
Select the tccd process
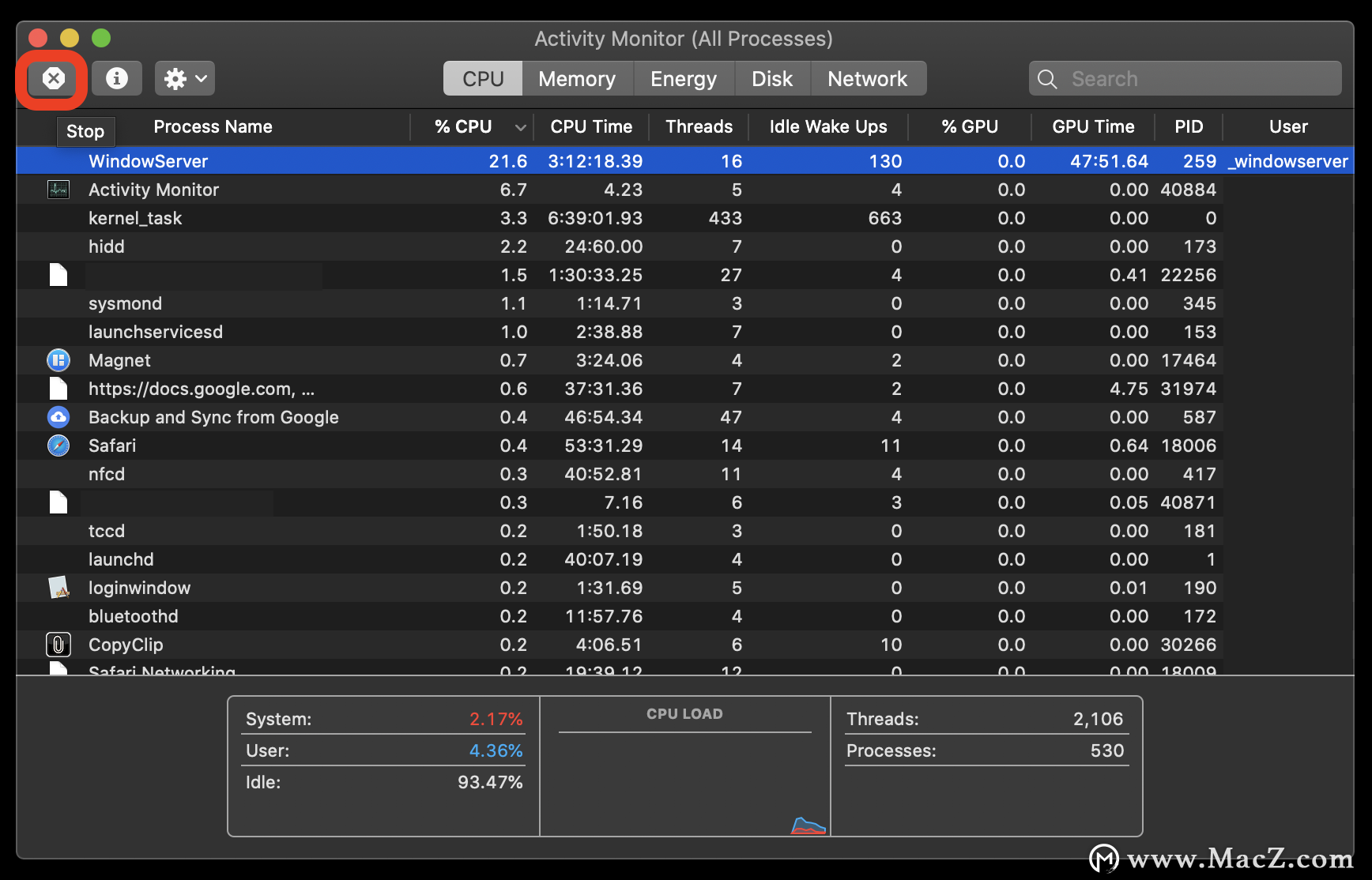pos(107,531)
